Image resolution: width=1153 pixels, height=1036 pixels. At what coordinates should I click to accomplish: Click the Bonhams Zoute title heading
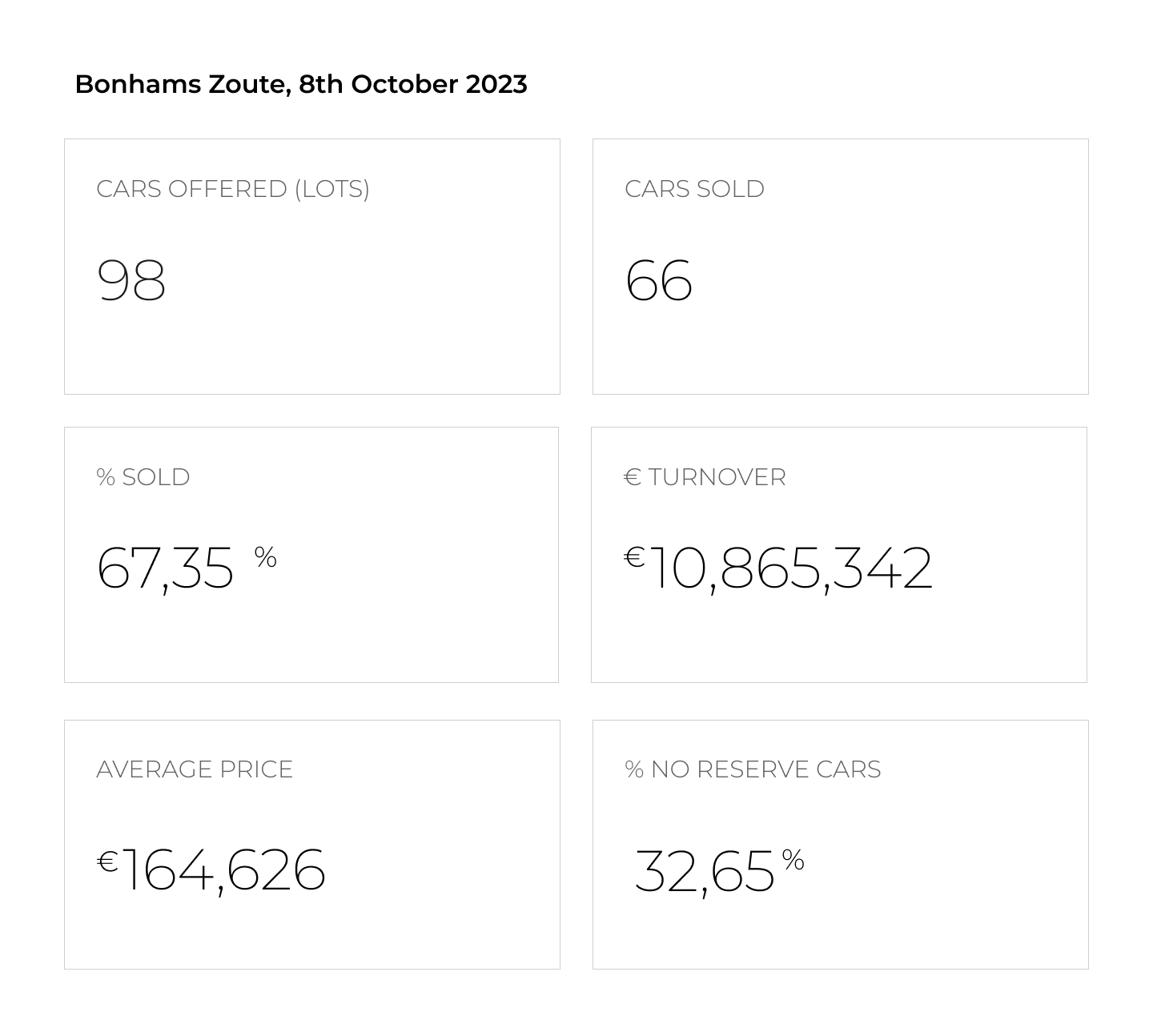pyautogui.click(x=301, y=84)
